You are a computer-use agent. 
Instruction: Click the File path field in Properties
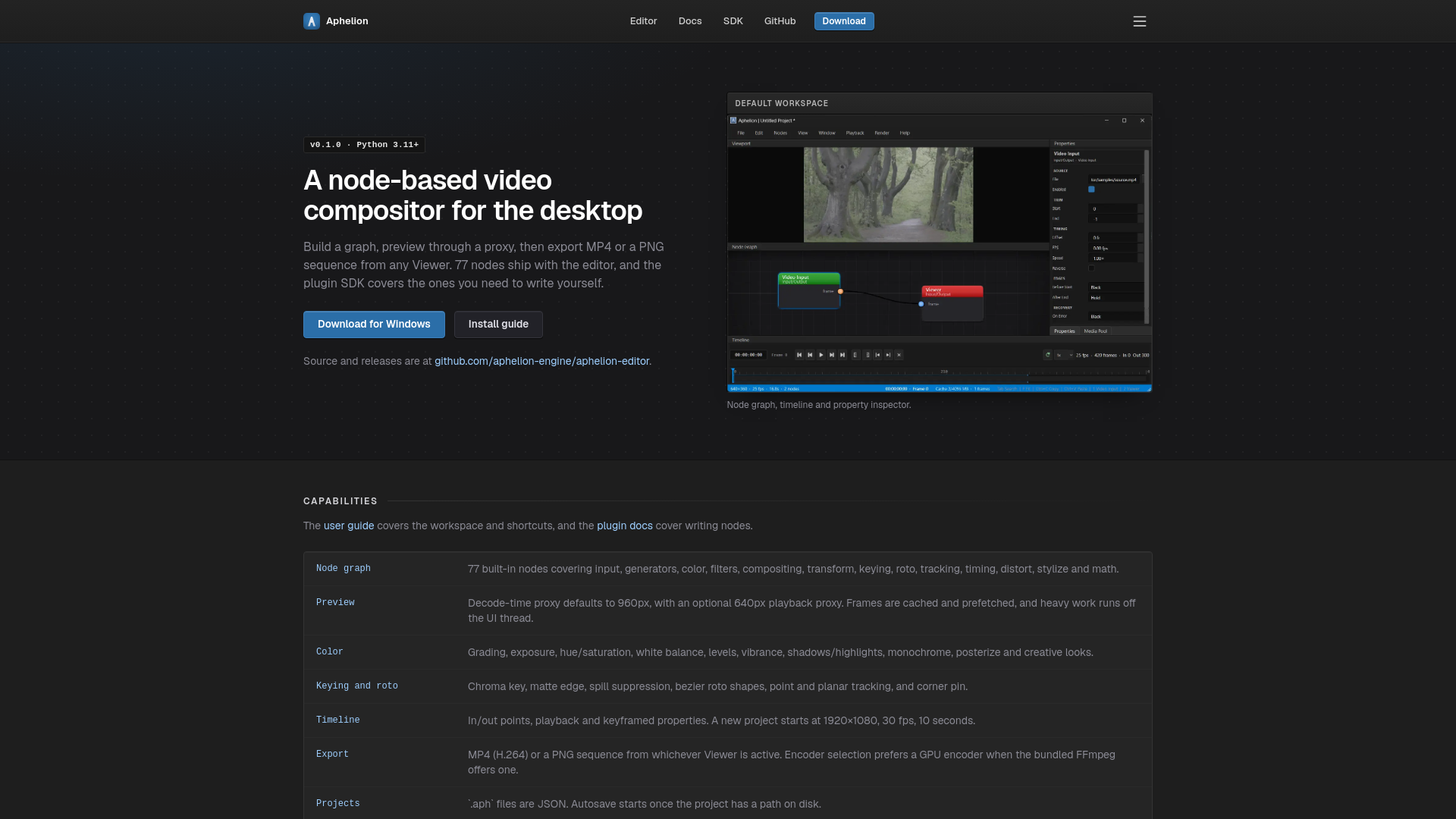tap(1114, 180)
